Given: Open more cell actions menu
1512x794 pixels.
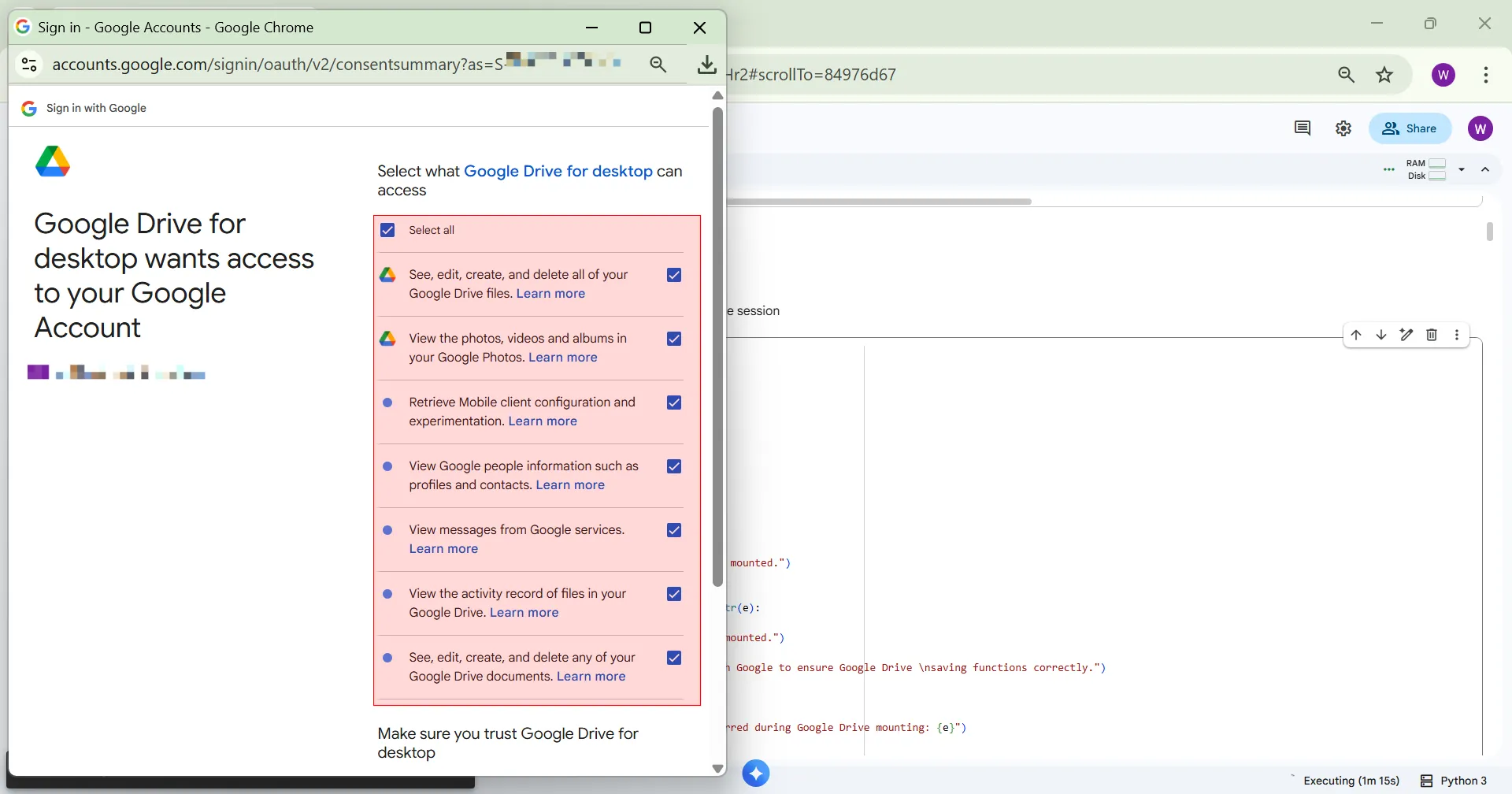Looking at the screenshot, I should [1457, 335].
